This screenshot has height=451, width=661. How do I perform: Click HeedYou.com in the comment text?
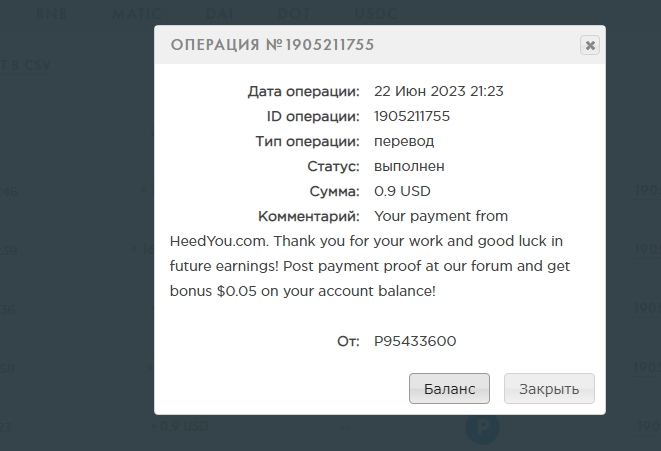221,241
